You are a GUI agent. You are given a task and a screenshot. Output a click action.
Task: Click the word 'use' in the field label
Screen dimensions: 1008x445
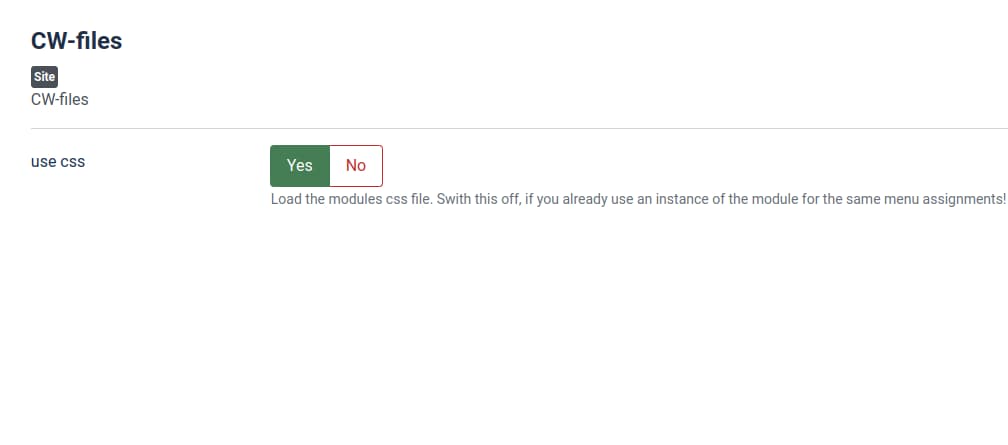click(x=44, y=161)
